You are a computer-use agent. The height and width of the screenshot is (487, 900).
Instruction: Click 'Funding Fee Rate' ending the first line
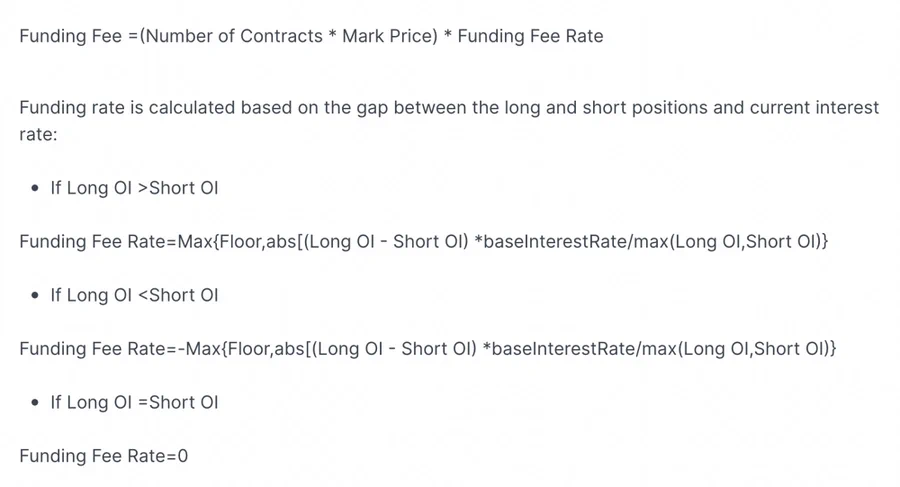pyautogui.click(x=530, y=36)
